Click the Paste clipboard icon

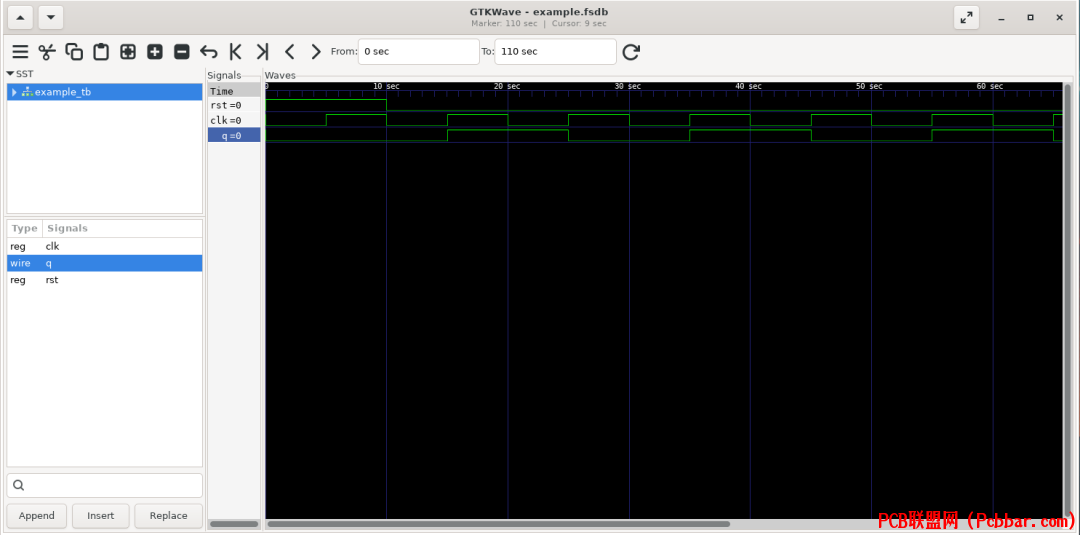pyautogui.click(x=101, y=52)
